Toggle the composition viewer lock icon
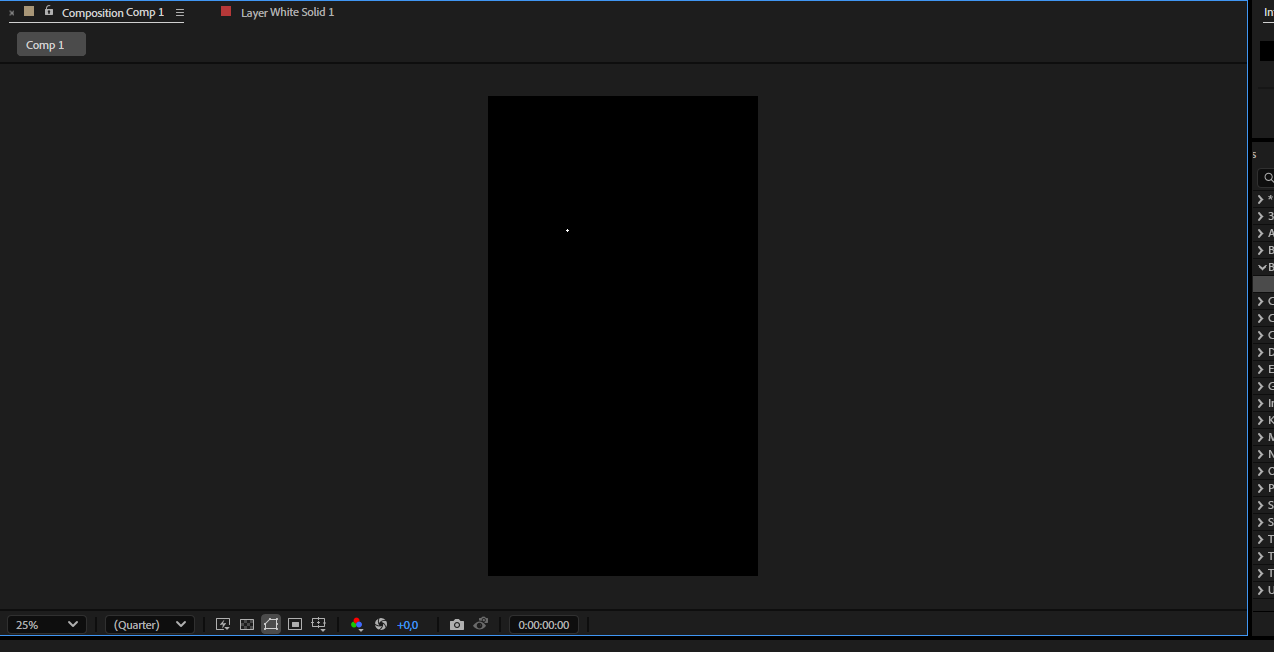The image size is (1274, 652). click(49, 11)
